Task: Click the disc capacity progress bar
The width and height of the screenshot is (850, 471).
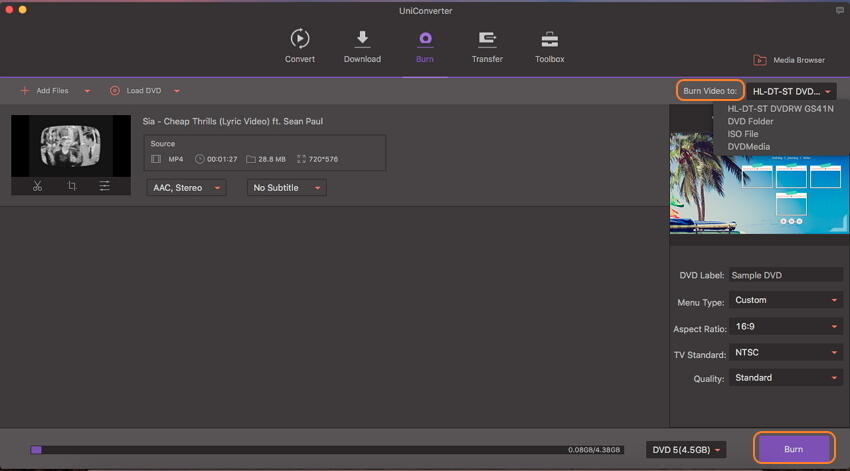Action: click(327, 450)
